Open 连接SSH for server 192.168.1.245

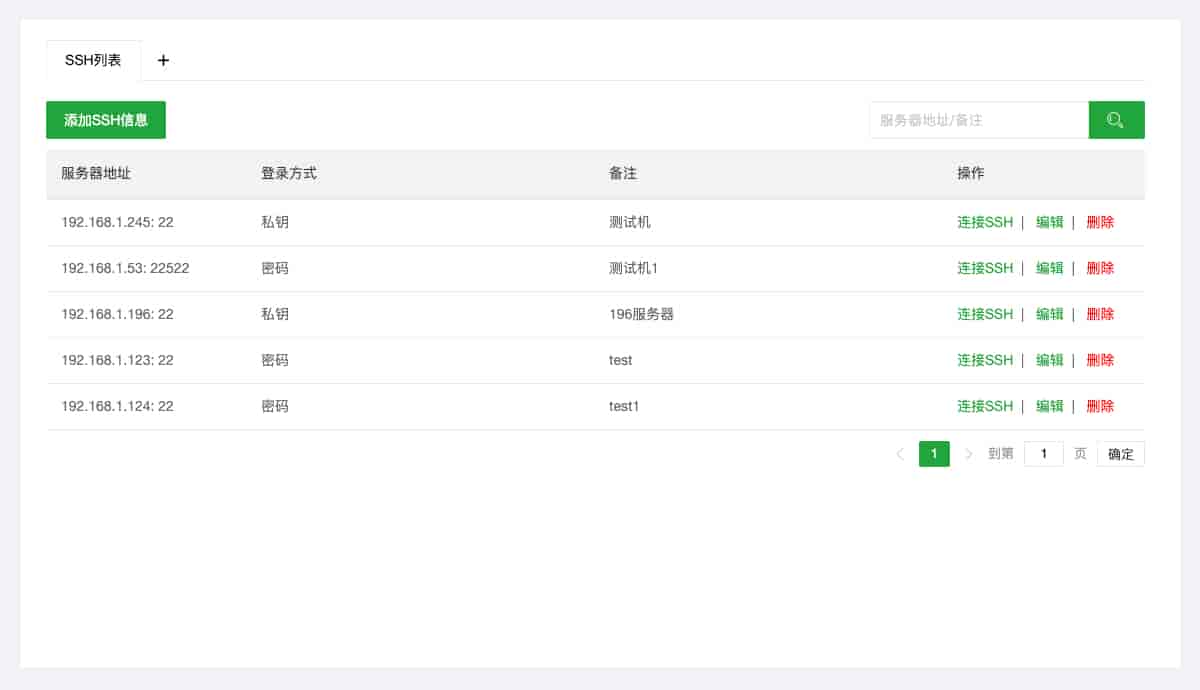(x=985, y=222)
